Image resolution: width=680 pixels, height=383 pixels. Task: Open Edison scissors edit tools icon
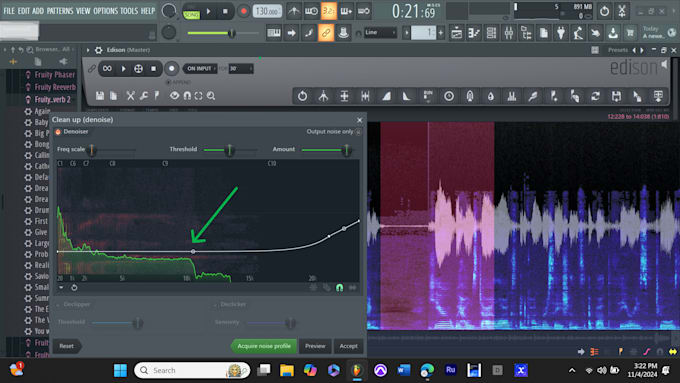(x=130, y=96)
